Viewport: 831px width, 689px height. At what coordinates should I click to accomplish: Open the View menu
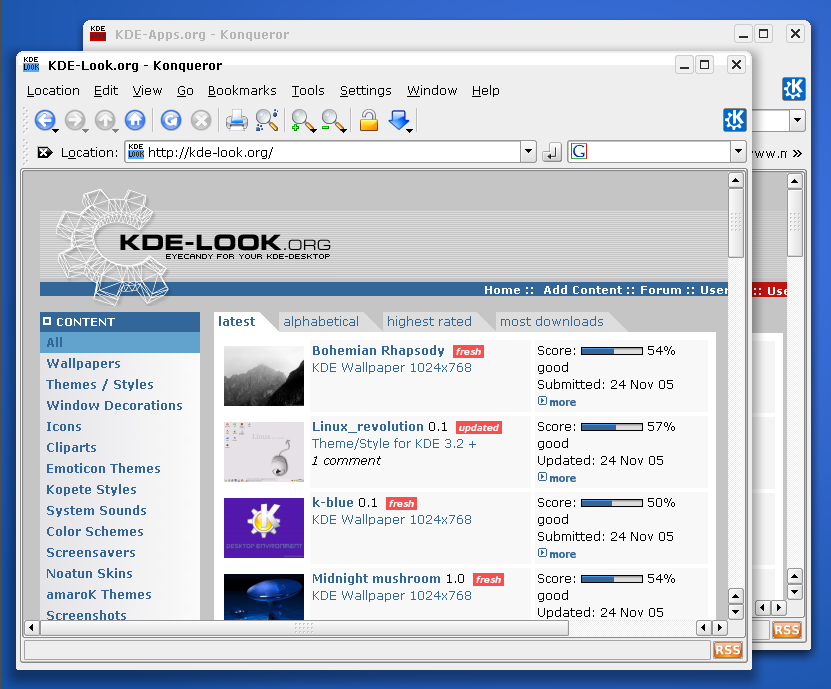coord(147,91)
